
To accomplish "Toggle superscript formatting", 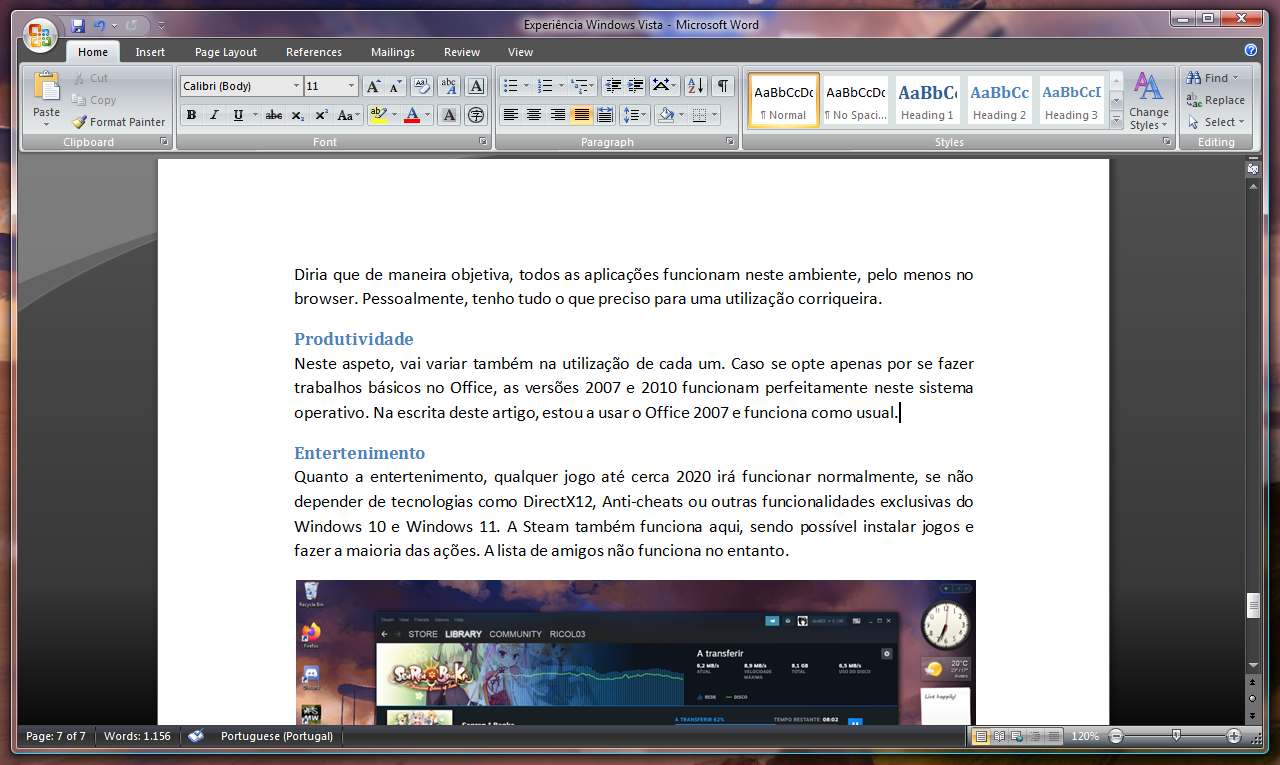I will pos(320,115).
